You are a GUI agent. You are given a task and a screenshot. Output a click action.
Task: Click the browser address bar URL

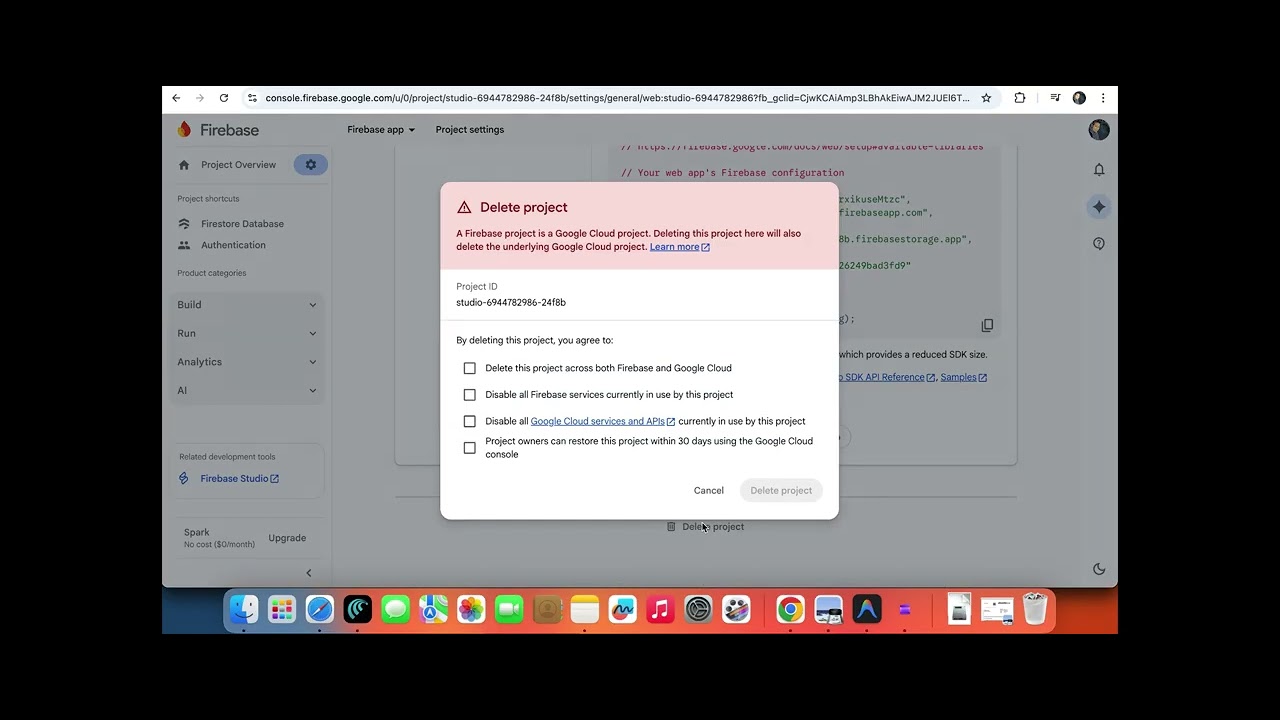coord(617,98)
